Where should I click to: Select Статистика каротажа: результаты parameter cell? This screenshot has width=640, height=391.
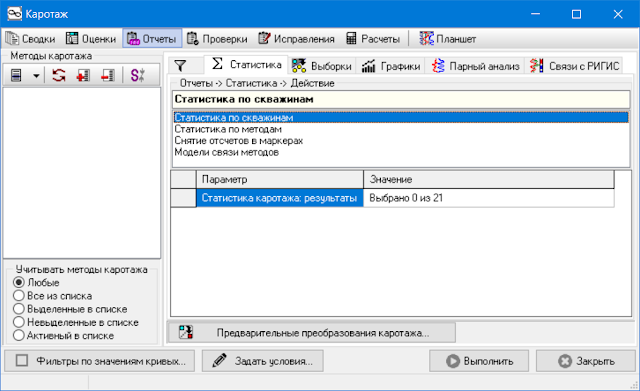click(x=280, y=198)
